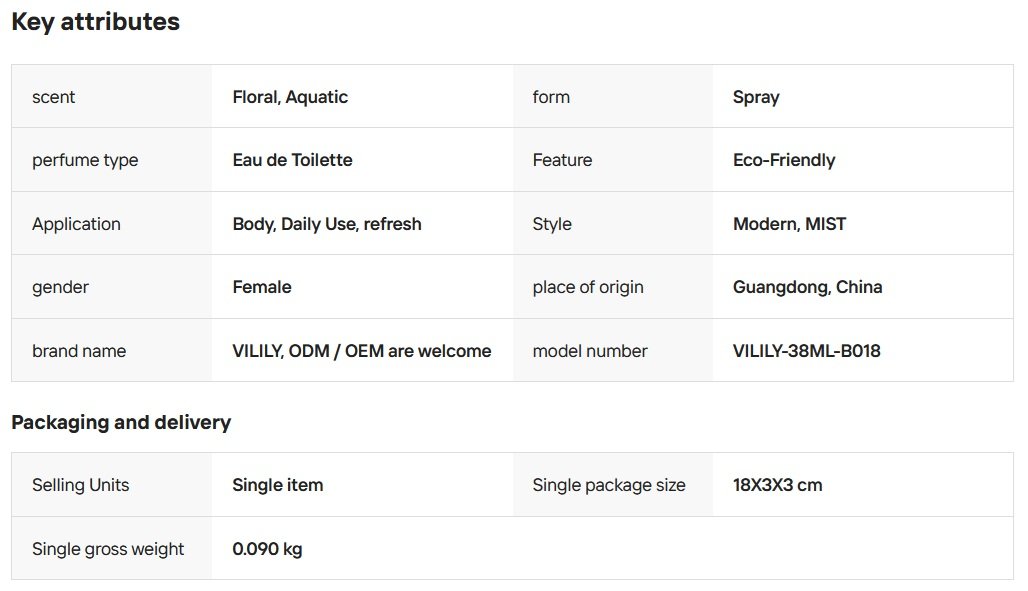Screen dimensions: 1028x591
Task: Click the Key attributes heading
Action: (96, 22)
